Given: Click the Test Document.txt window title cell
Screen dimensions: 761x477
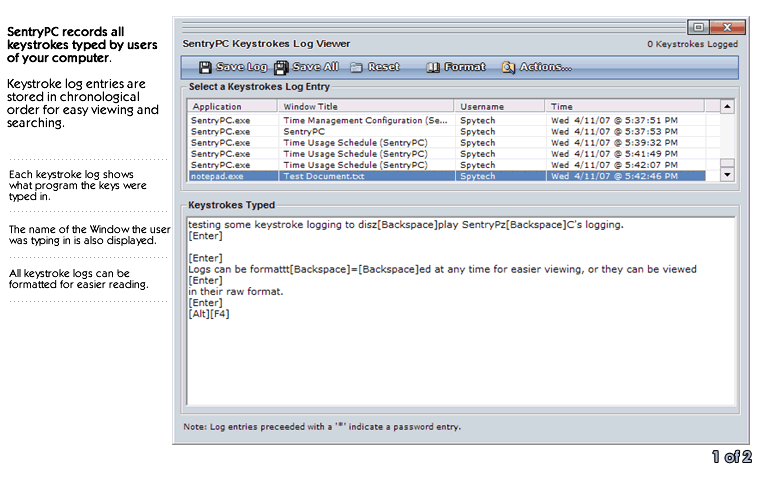Looking at the screenshot, I should pos(366,176).
